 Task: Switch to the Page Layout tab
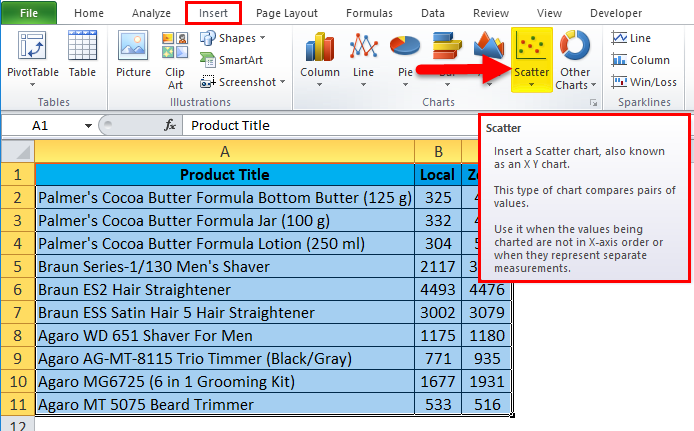(287, 13)
